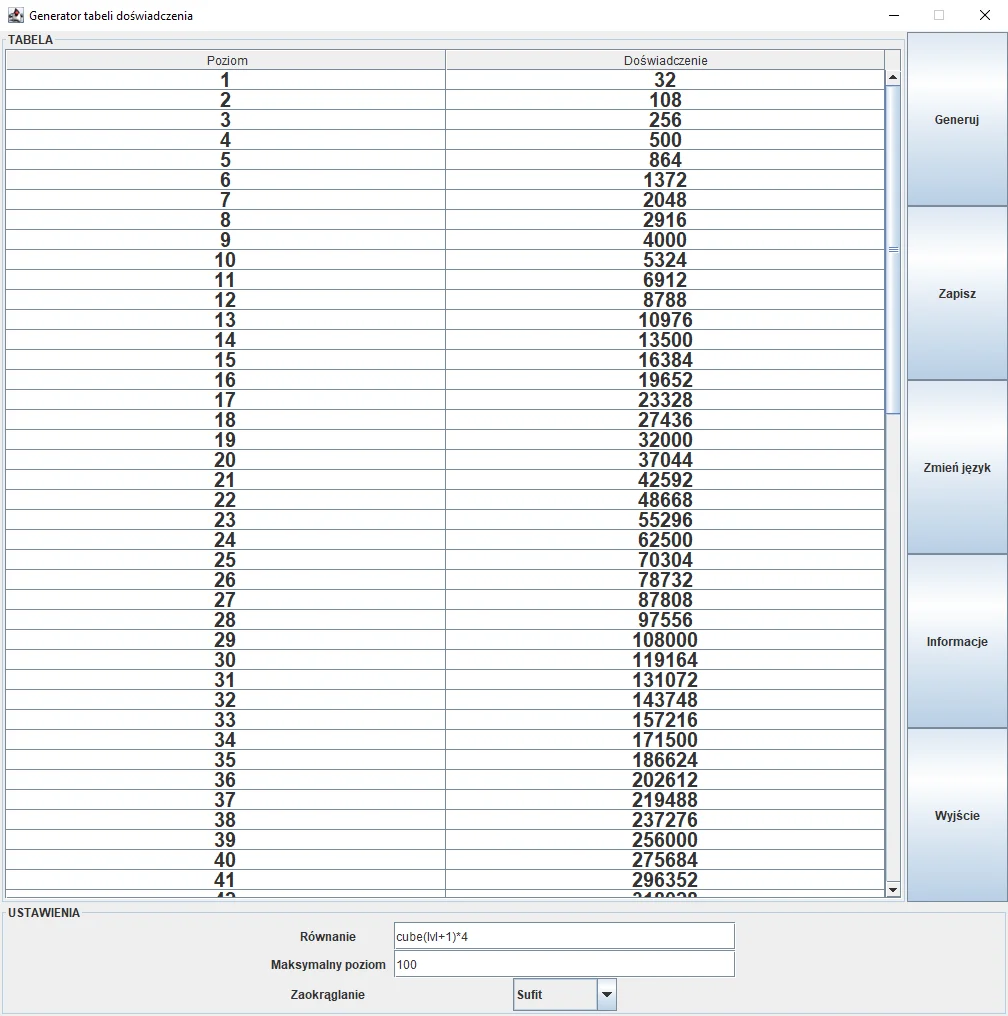1008x1016 pixels.
Task: Click the Poziom column header
Action: (x=225, y=60)
